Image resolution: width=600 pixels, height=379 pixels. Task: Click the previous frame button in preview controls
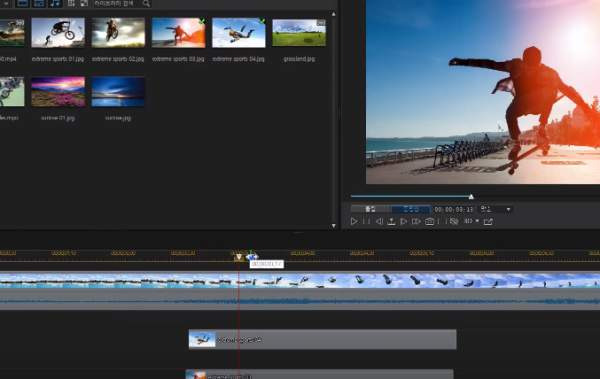coord(379,221)
